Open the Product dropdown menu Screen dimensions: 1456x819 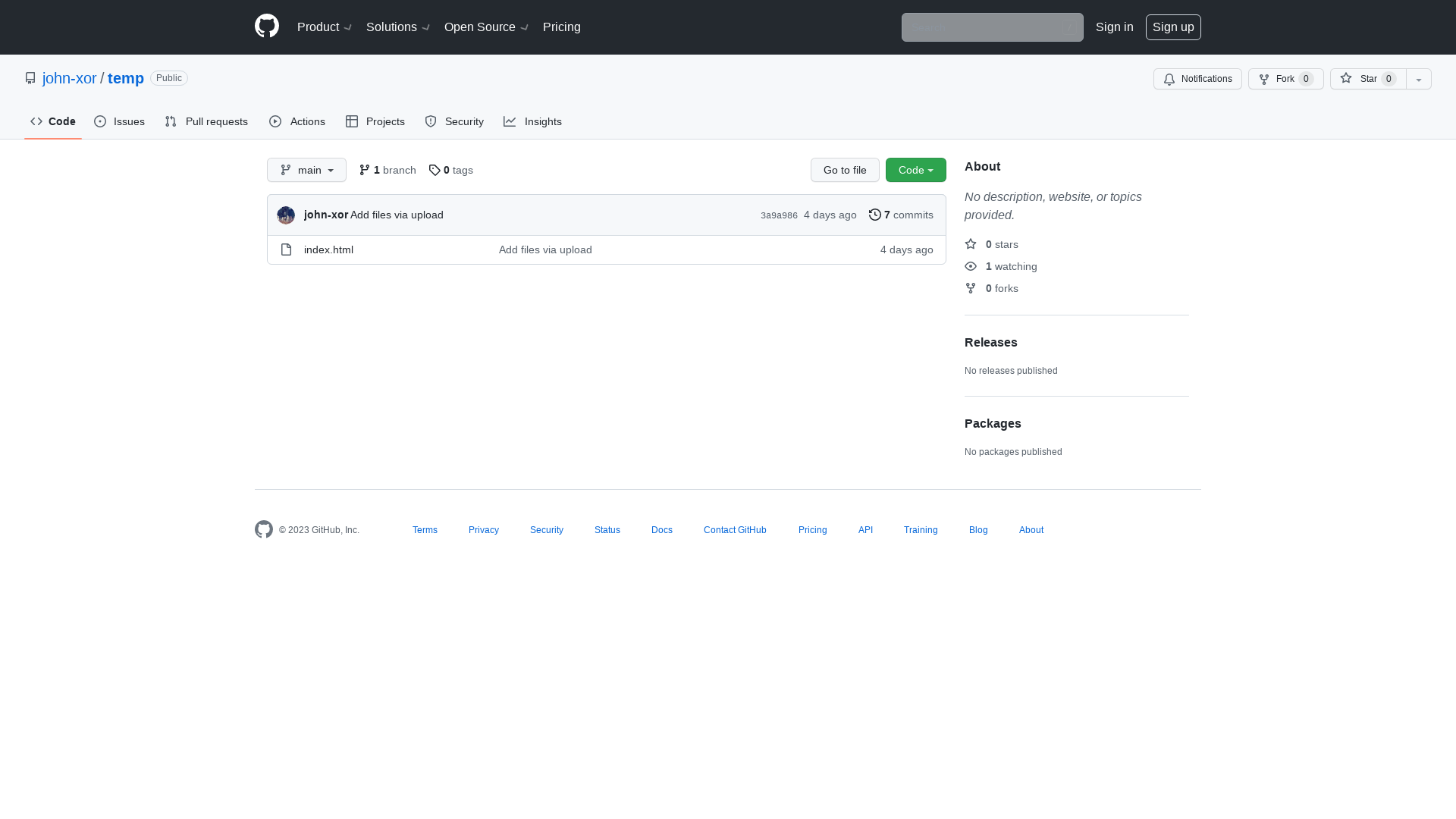tap(325, 27)
